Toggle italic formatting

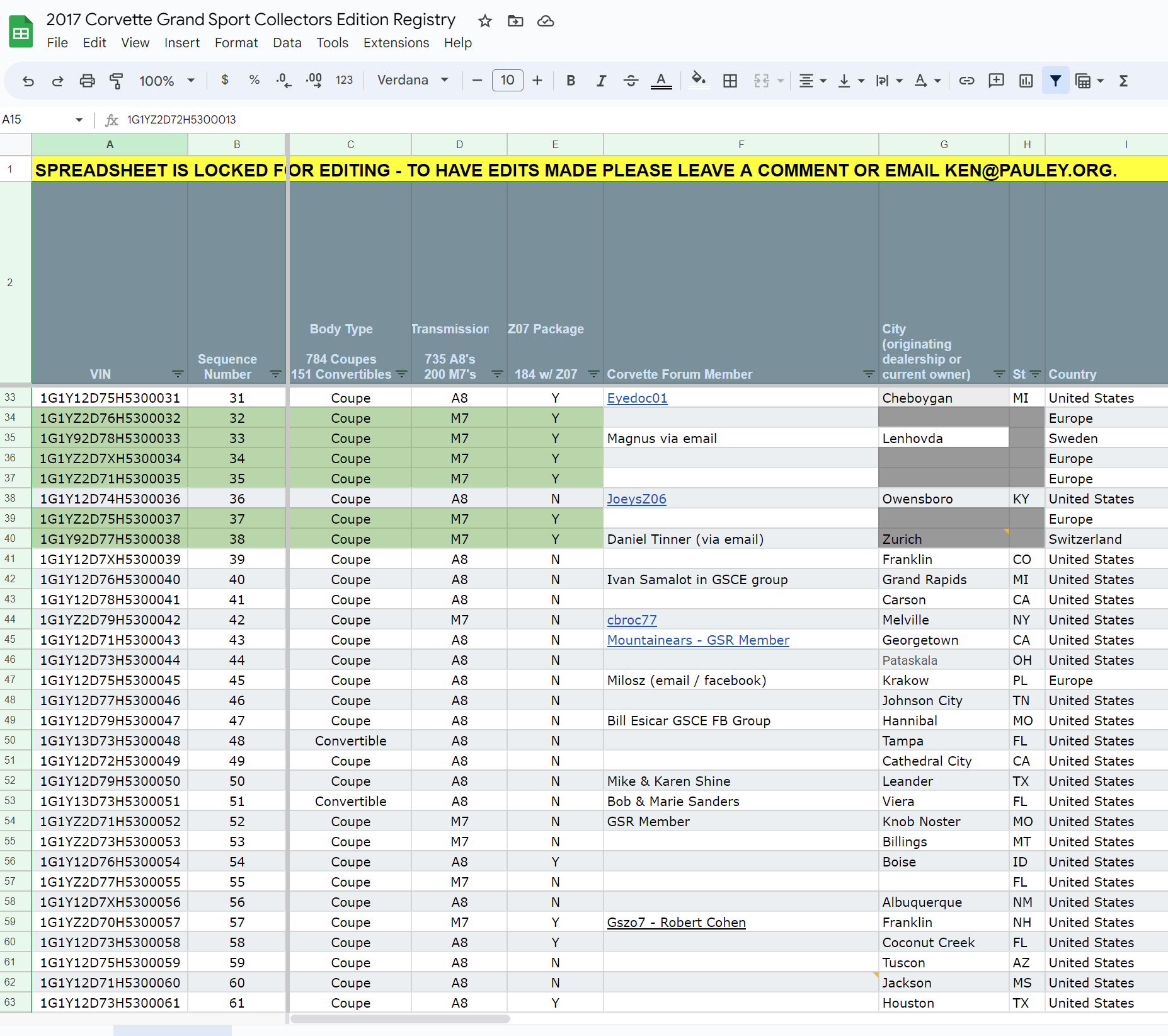pos(601,81)
